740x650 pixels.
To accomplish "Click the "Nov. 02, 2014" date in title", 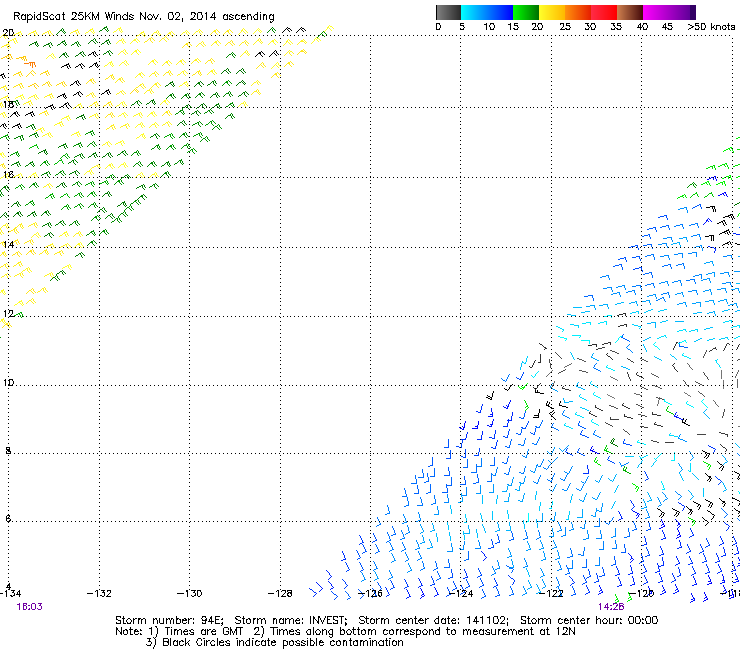I will (178, 16).
